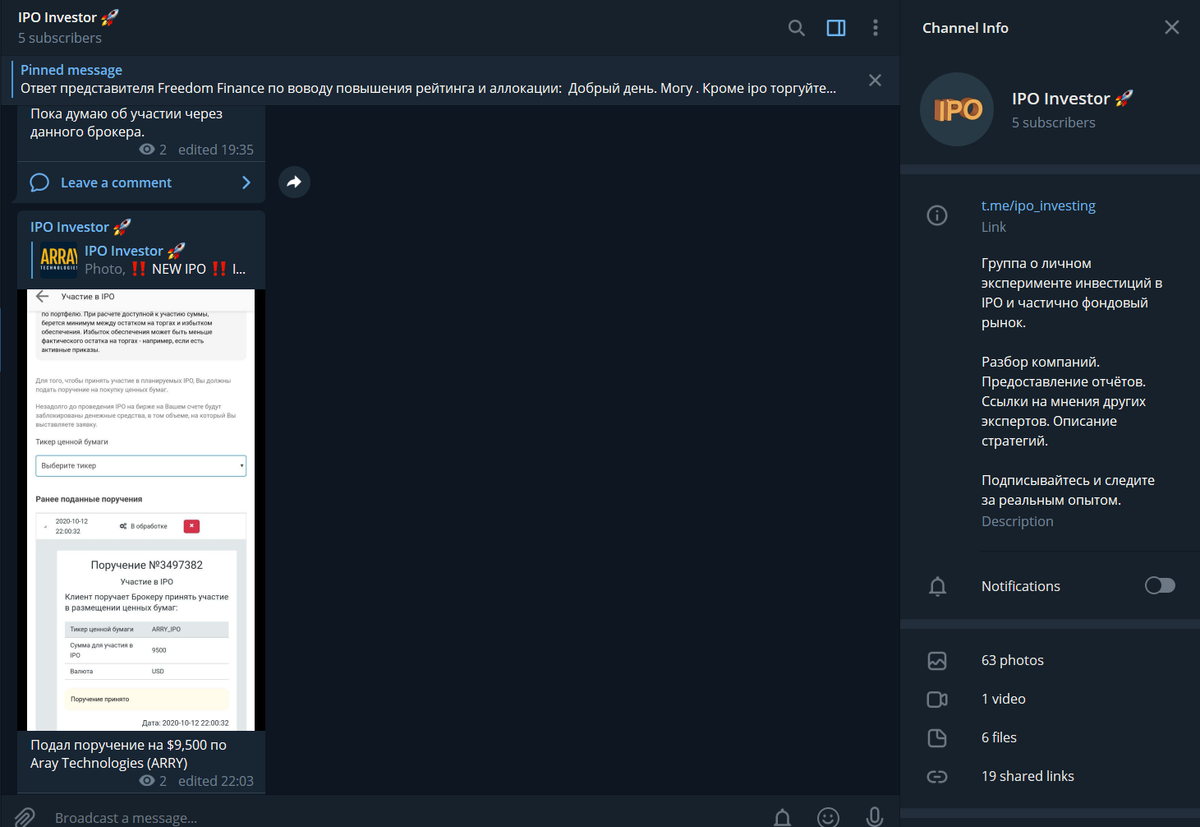Open the 63 photos media section

tap(1050, 660)
